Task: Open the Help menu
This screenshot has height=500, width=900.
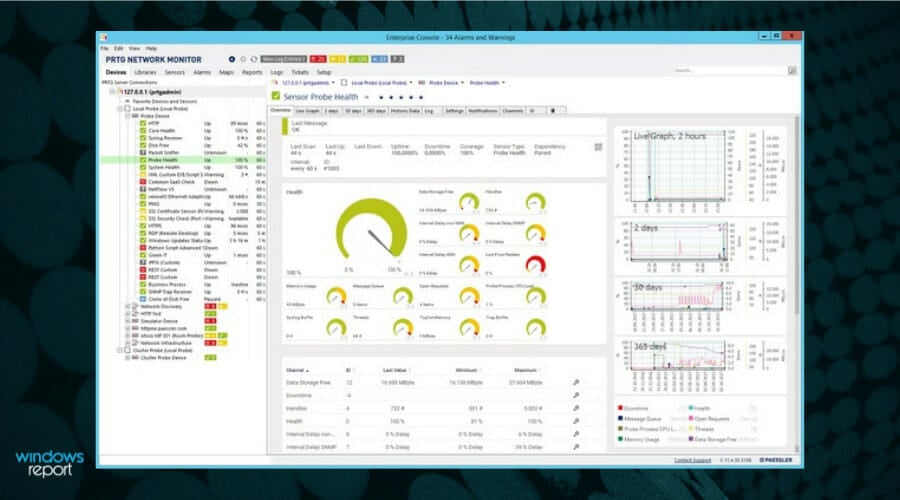Action: [151, 48]
